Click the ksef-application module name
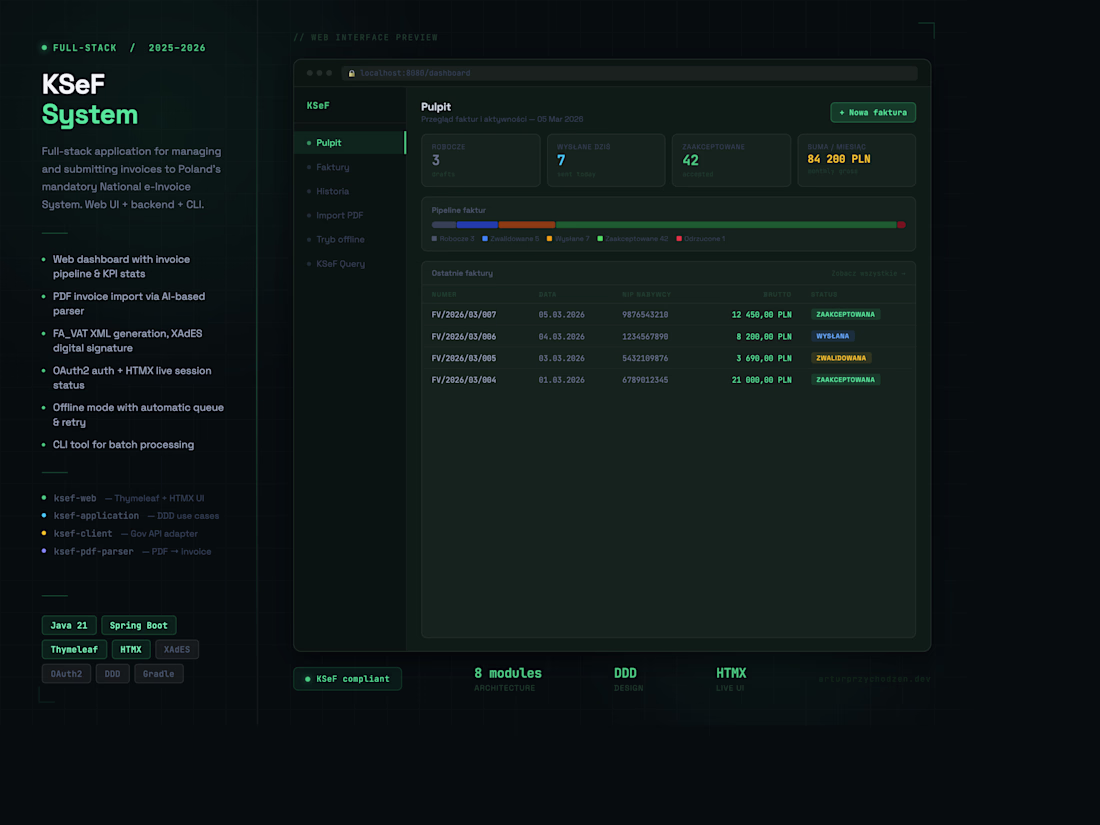1100x825 pixels. pyautogui.click(x=96, y=516)
